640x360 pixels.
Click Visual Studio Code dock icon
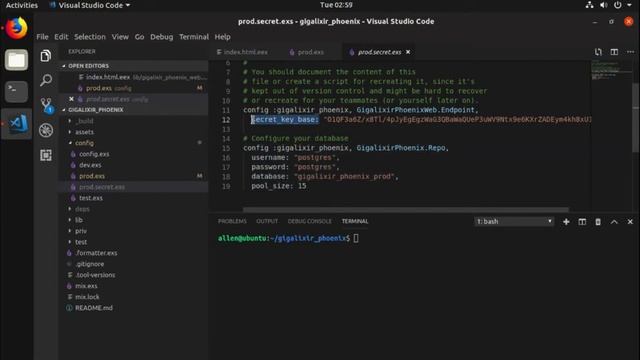pyautogui.click(x=17, y=124)
